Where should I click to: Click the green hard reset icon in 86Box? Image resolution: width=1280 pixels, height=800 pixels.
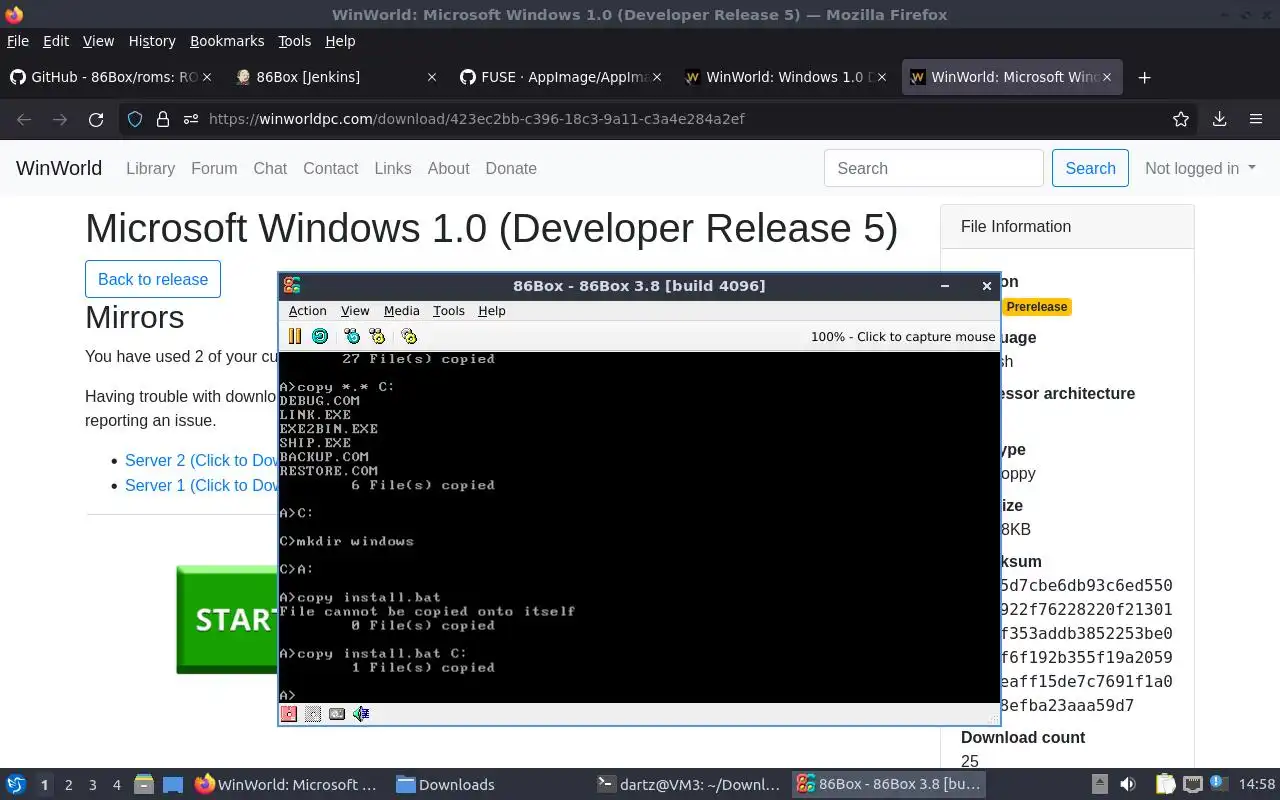click(x=320, y=337)
